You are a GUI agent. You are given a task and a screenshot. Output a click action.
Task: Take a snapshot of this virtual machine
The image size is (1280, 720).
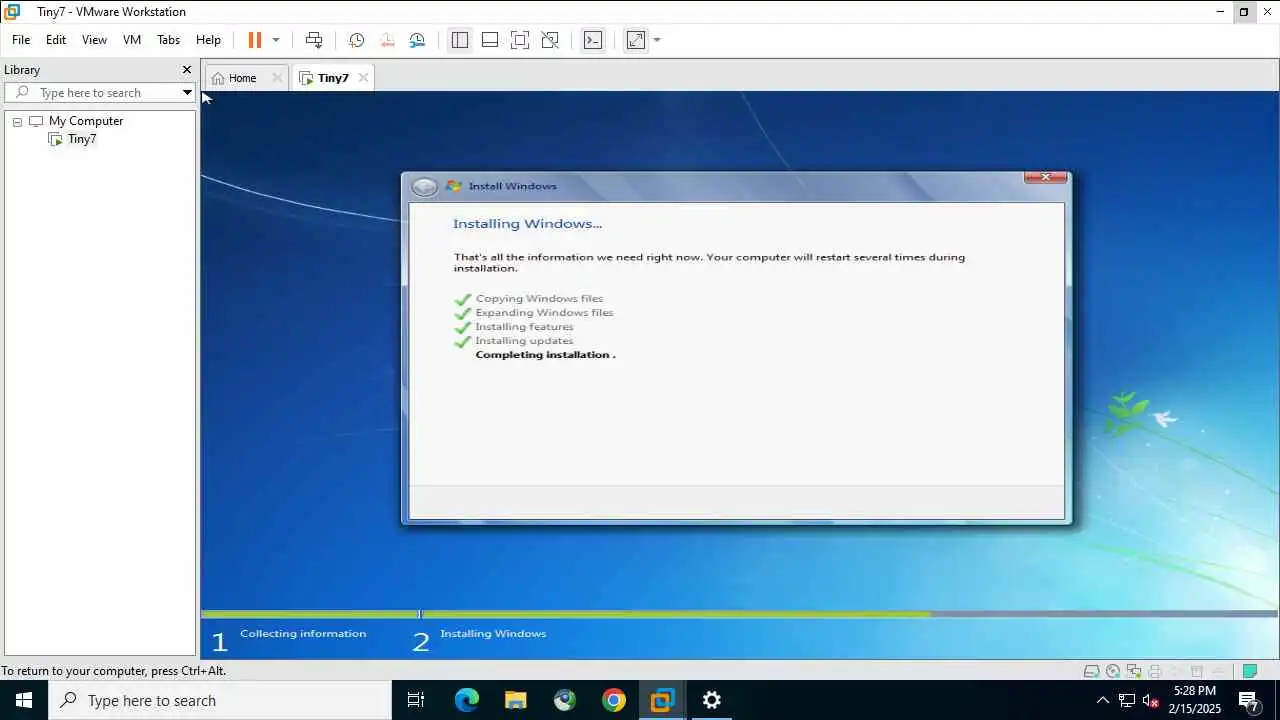[356, 40]
